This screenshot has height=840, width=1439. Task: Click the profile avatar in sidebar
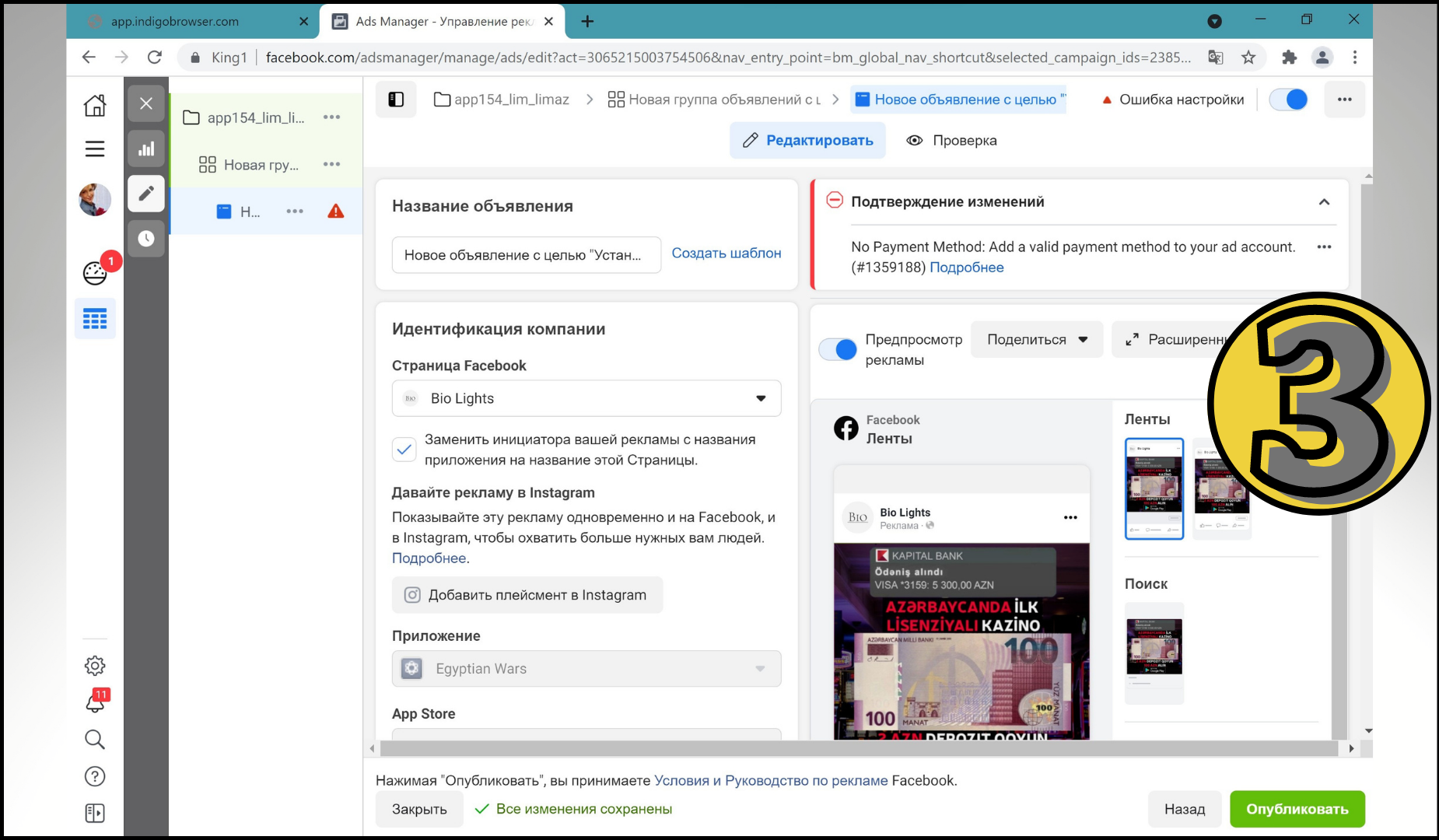click(x=95, y=200)
